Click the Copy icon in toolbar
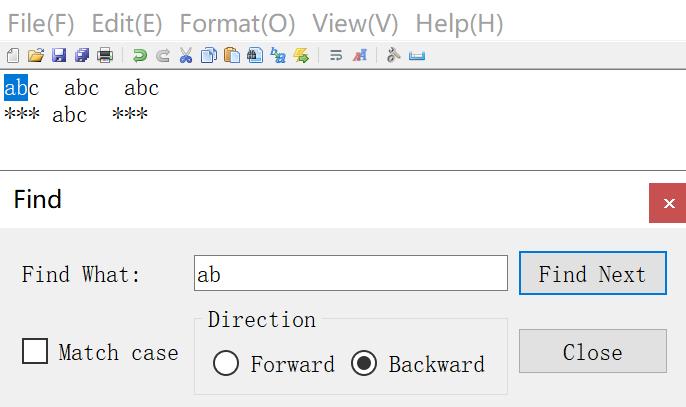 coord(209,56)
